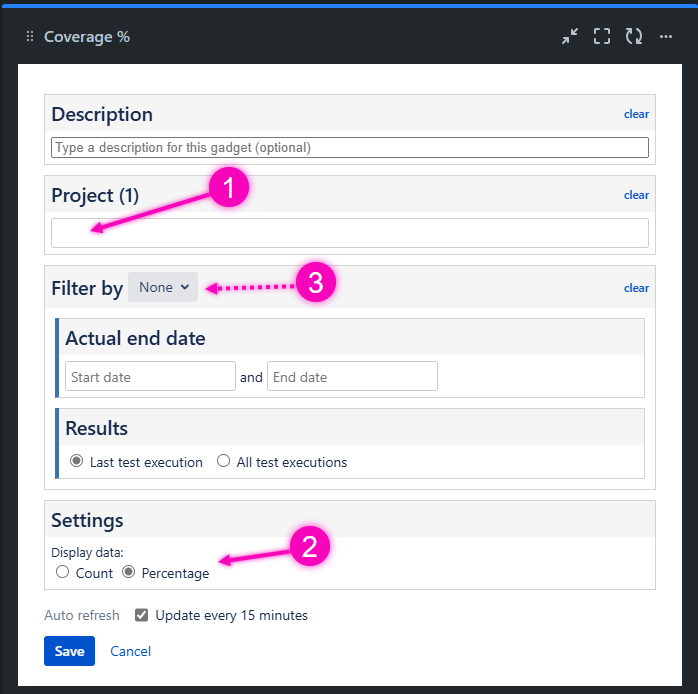698x694 pixels.
Task: Select All test executions option
Action: point(224,462)
